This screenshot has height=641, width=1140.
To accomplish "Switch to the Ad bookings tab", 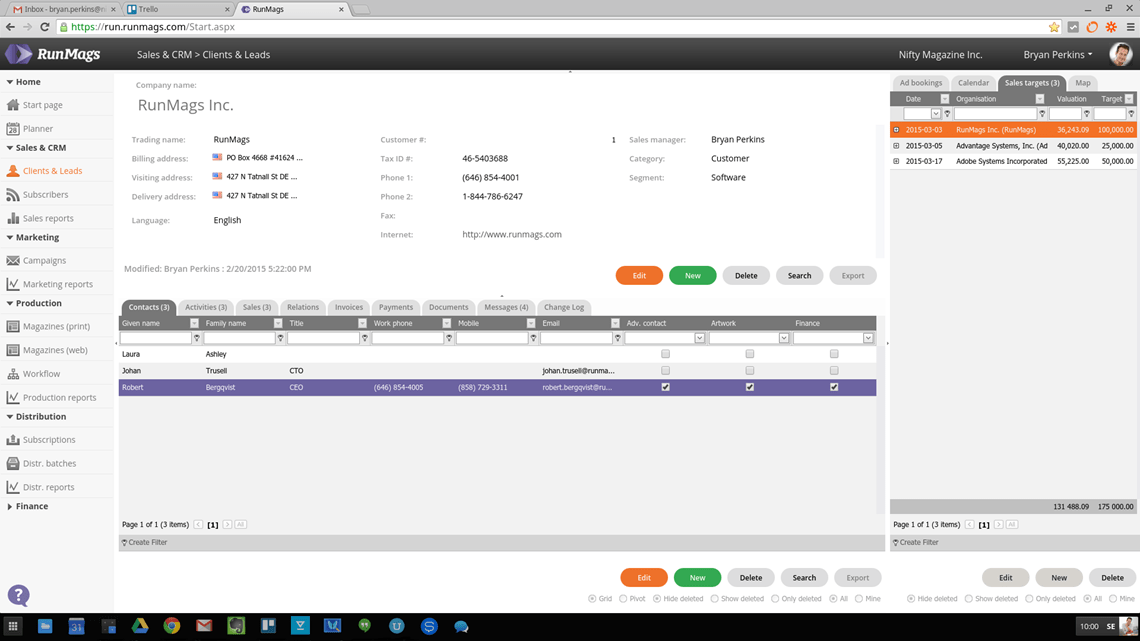I will tap(920, 83).
